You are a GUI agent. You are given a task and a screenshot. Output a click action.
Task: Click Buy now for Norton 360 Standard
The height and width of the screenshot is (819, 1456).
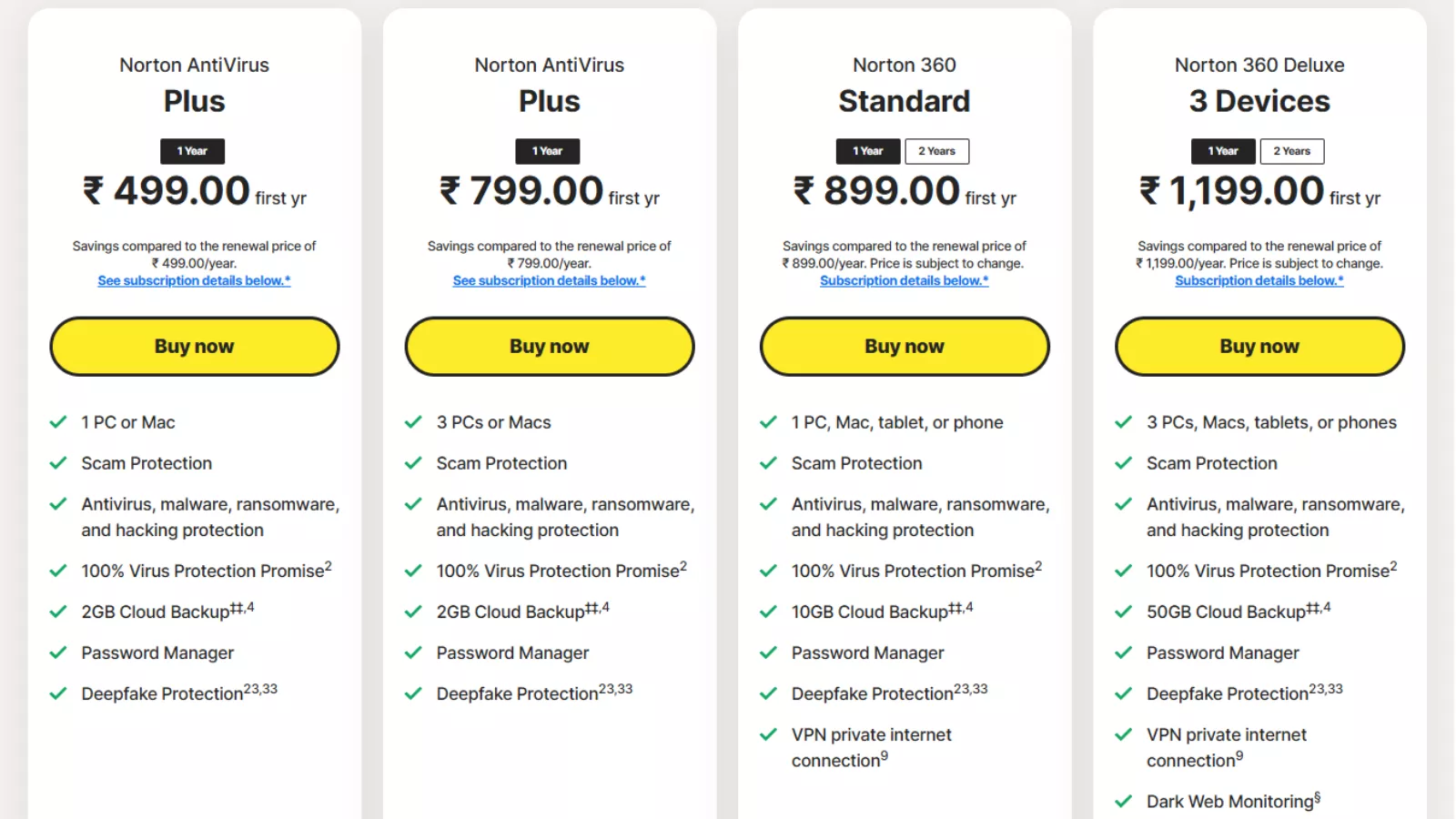click(x=904, y=346)
